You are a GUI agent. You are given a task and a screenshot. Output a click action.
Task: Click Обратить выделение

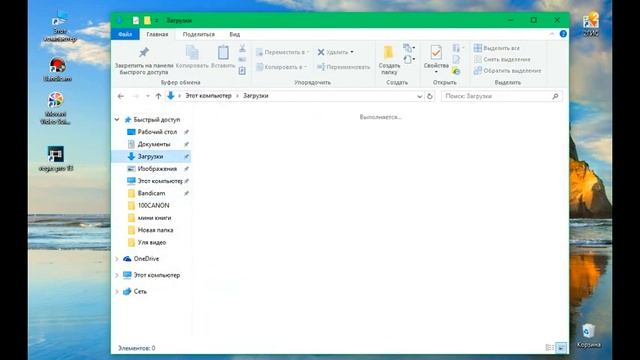507,71
